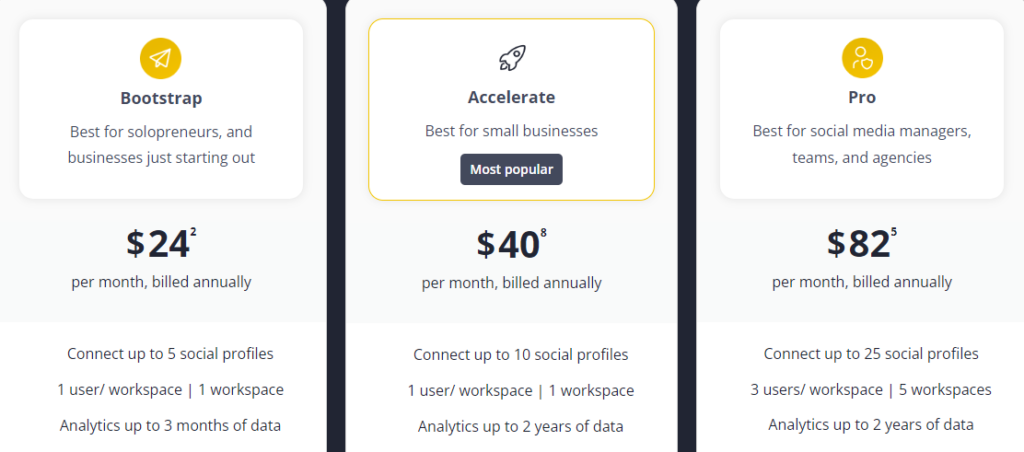Click the Bootstrap paper plane icon

click(x=161, y=58)
